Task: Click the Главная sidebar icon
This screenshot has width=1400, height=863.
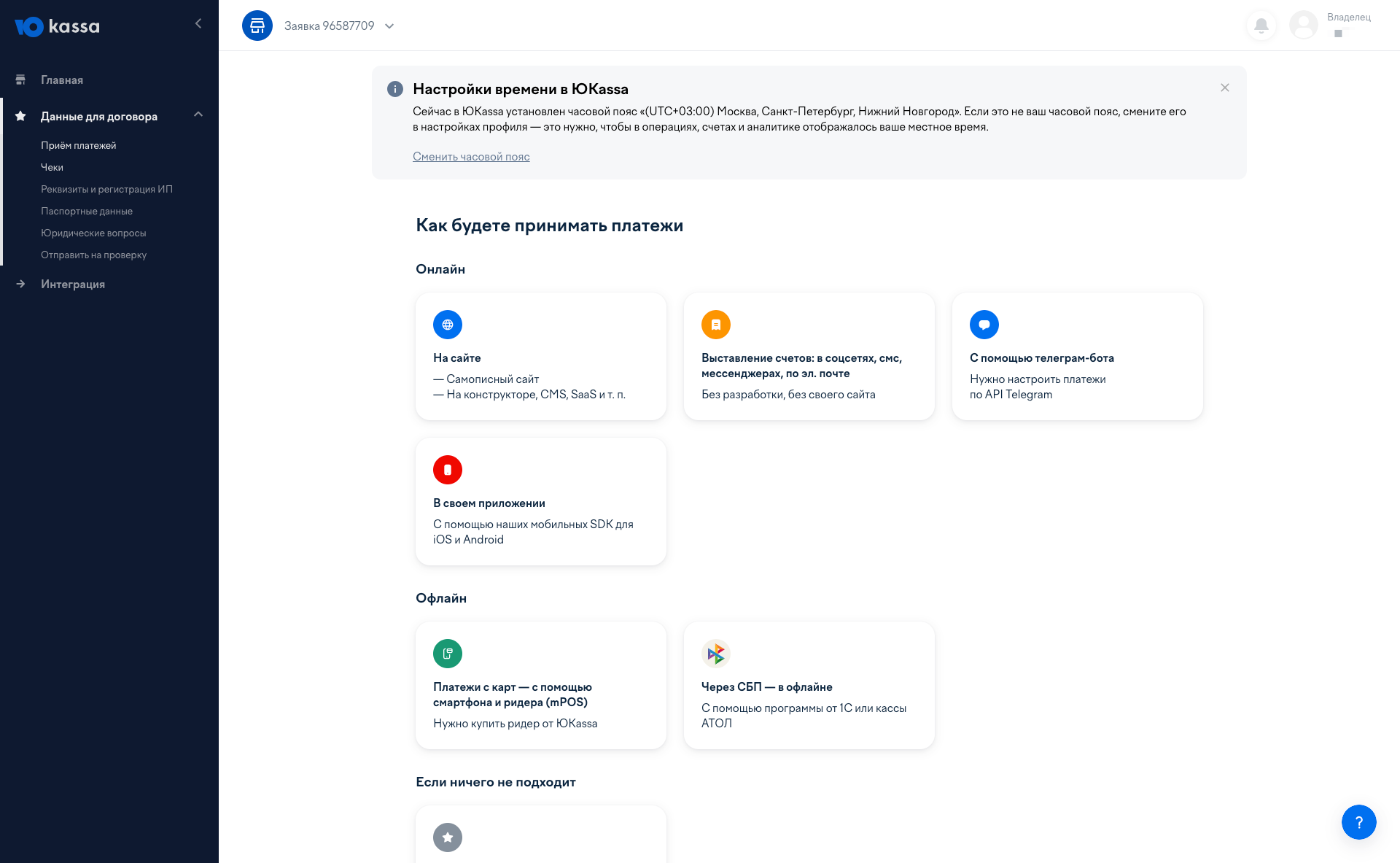Action: 20,80
